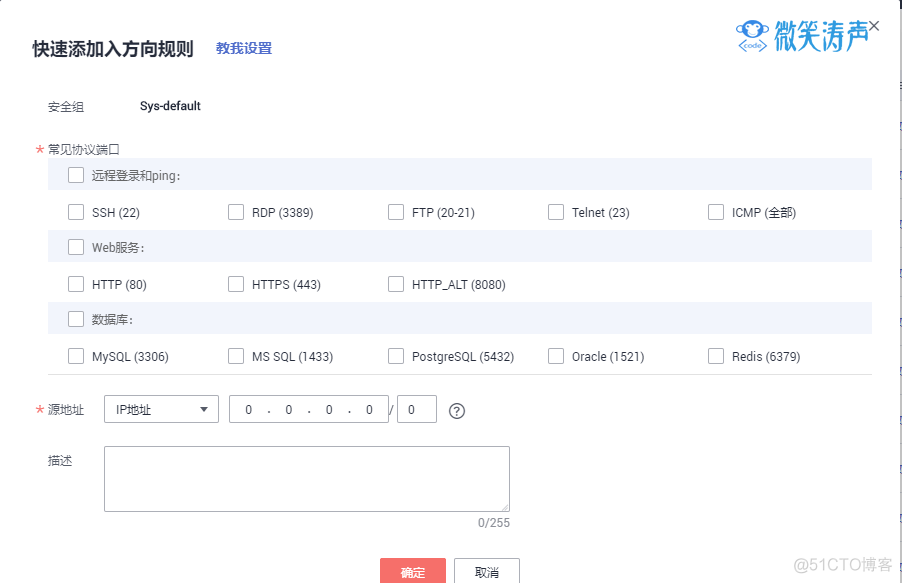Close the quick add rule dialog
This screenshot has height=583, width=902.
pyautogui.click(x=874, y=26)
